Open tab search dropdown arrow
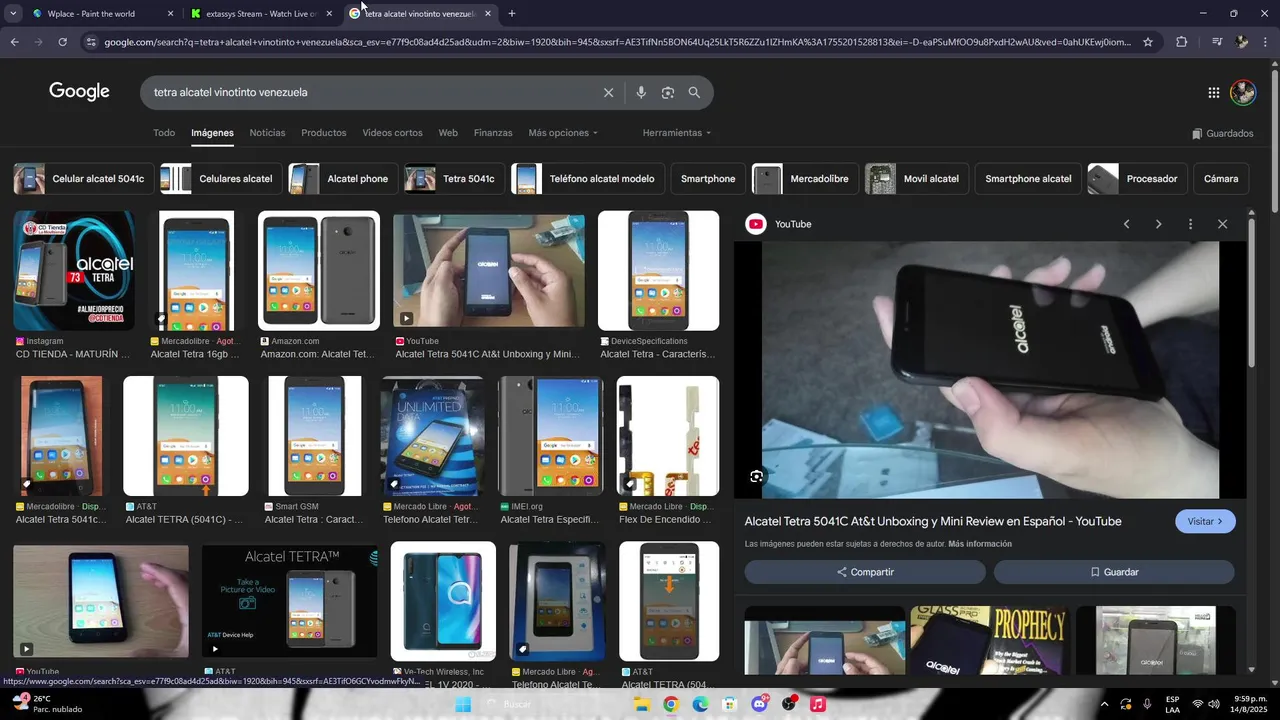 click(x=13, y=14)
